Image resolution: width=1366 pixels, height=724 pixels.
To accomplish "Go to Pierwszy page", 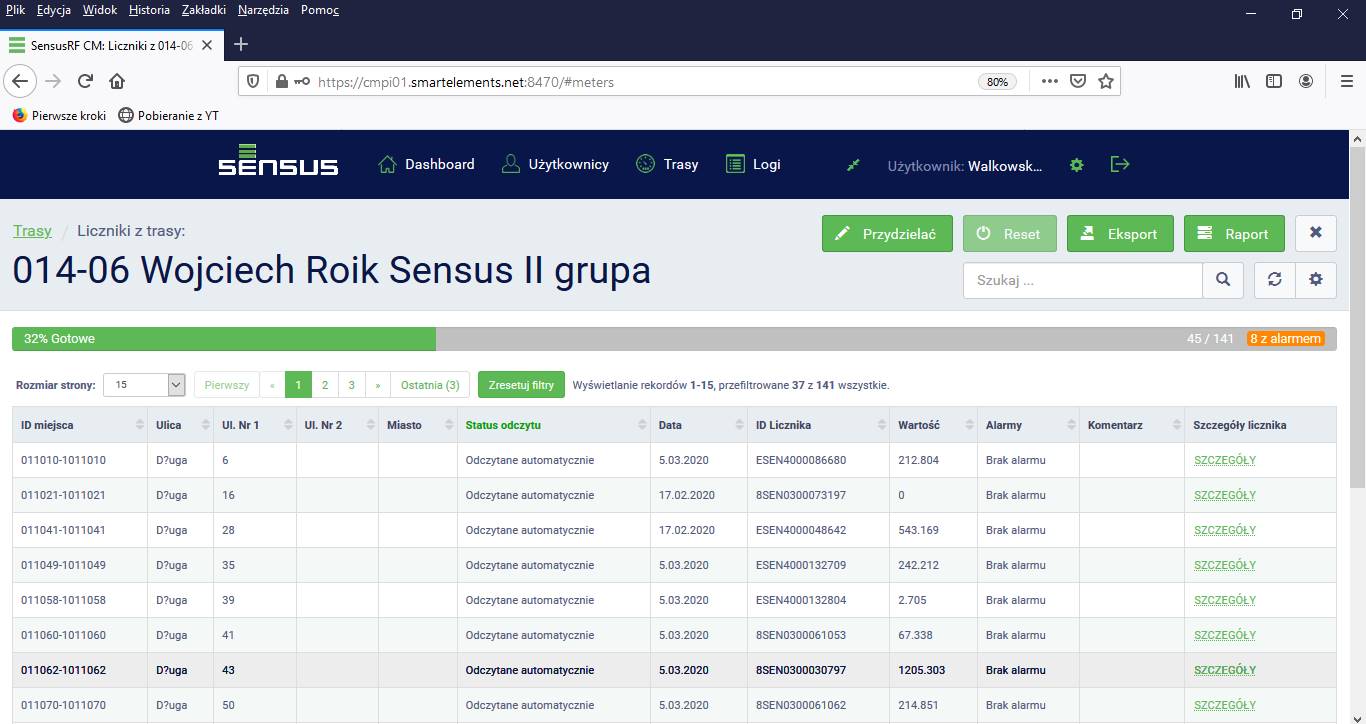I will click(x=226, y=385).
